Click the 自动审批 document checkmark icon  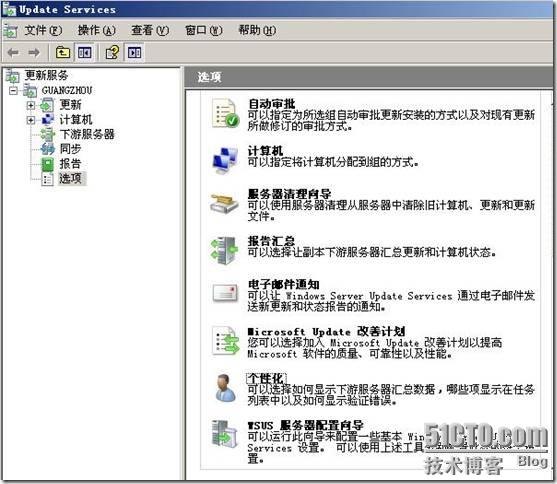[225, 113]
